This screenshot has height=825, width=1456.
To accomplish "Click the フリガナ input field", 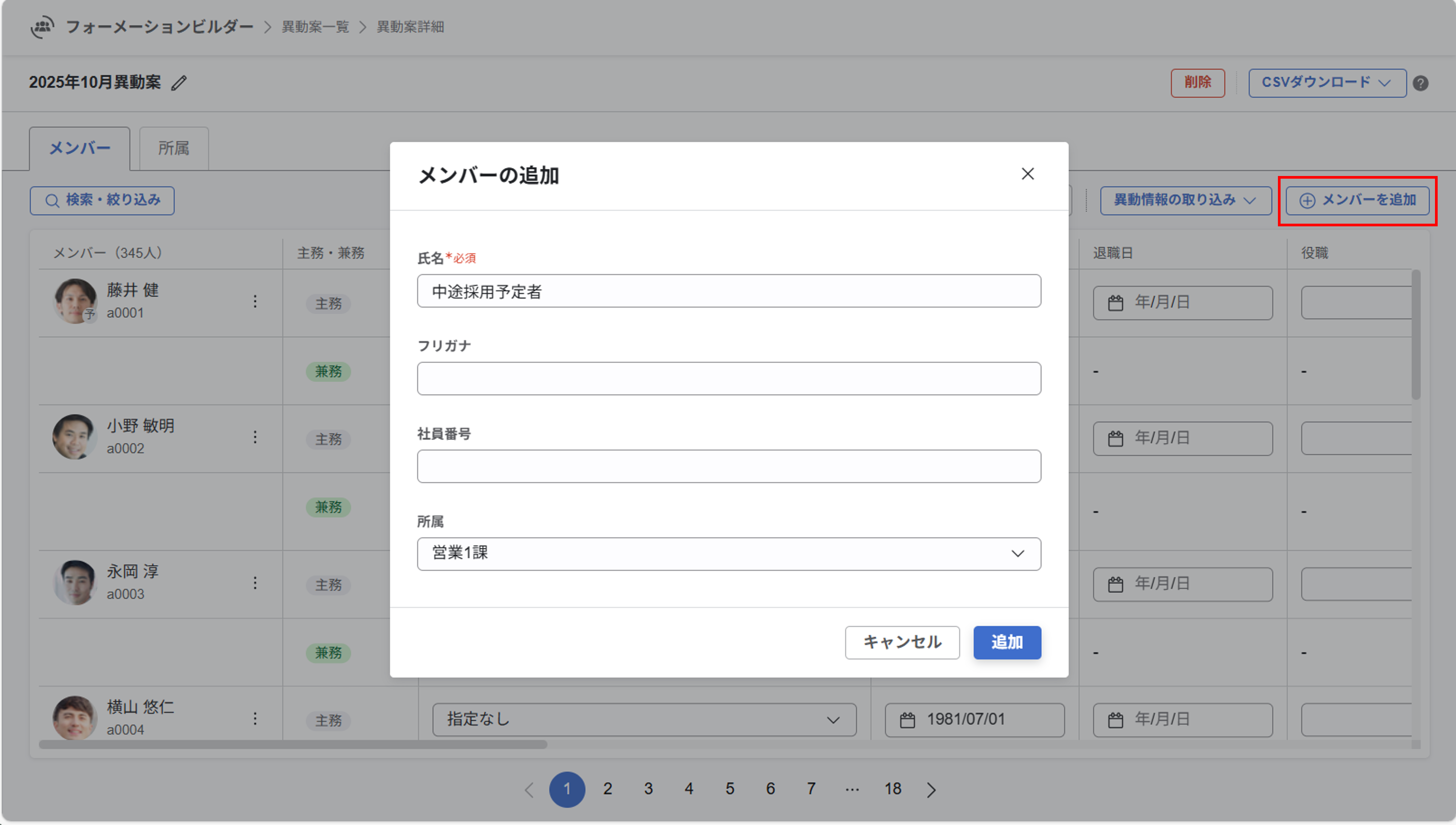I will point(728,379).
